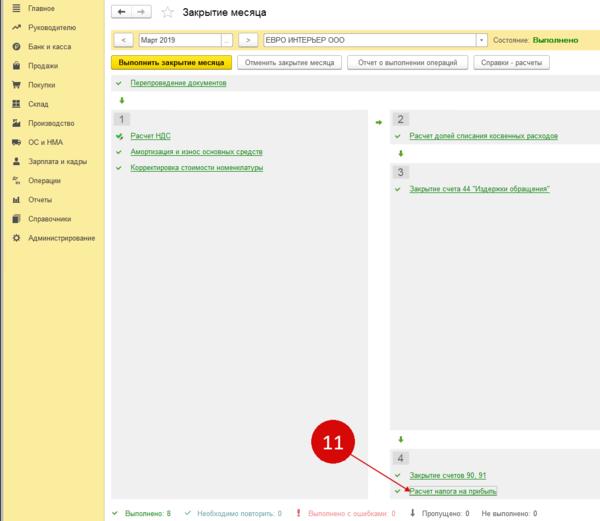Click the Март 2019 period field
The width and height of the screenshot is (600, 521).
pyautogui.click(x=176, y=40)
